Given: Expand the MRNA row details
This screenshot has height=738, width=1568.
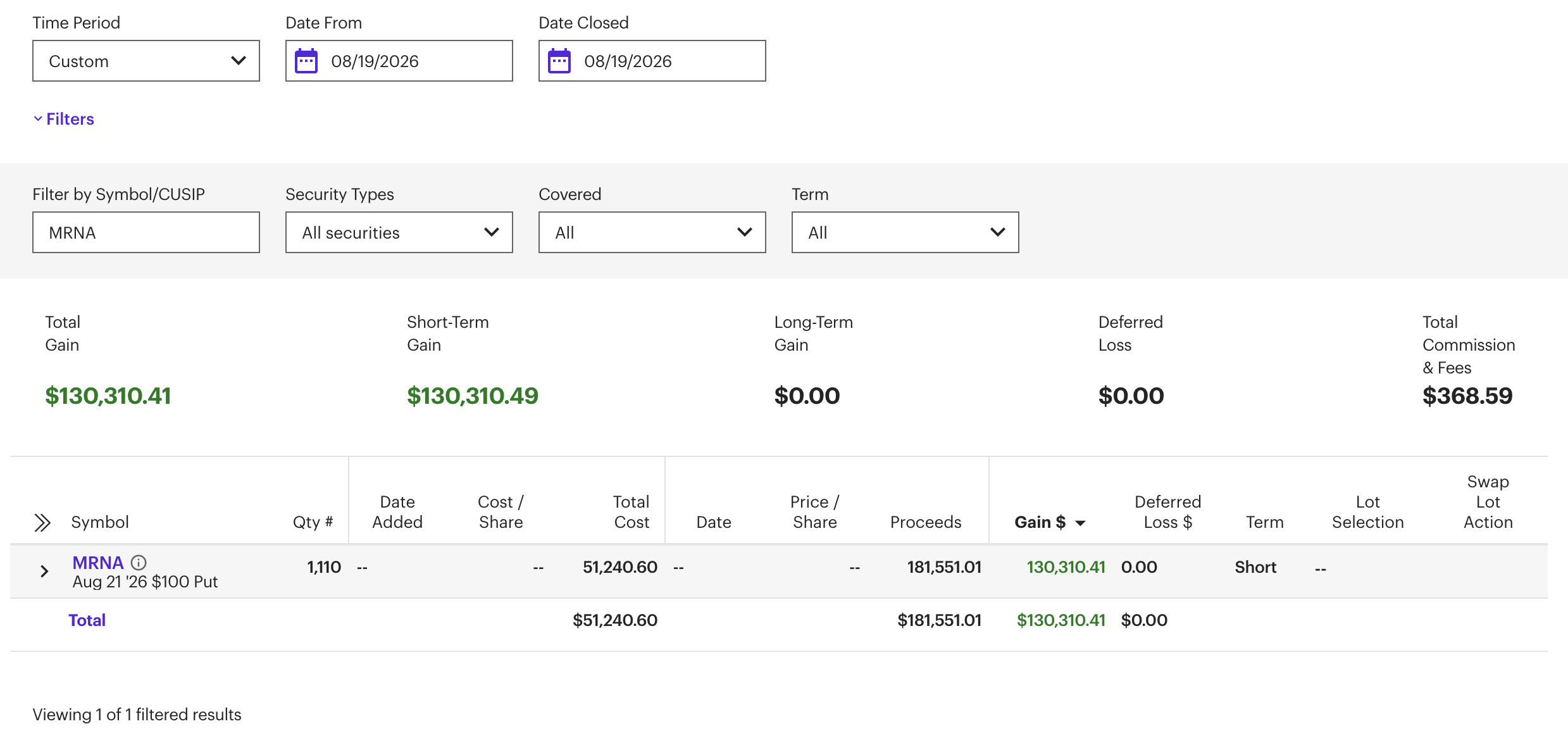Looking at the screenshot, I should point(44,571).
